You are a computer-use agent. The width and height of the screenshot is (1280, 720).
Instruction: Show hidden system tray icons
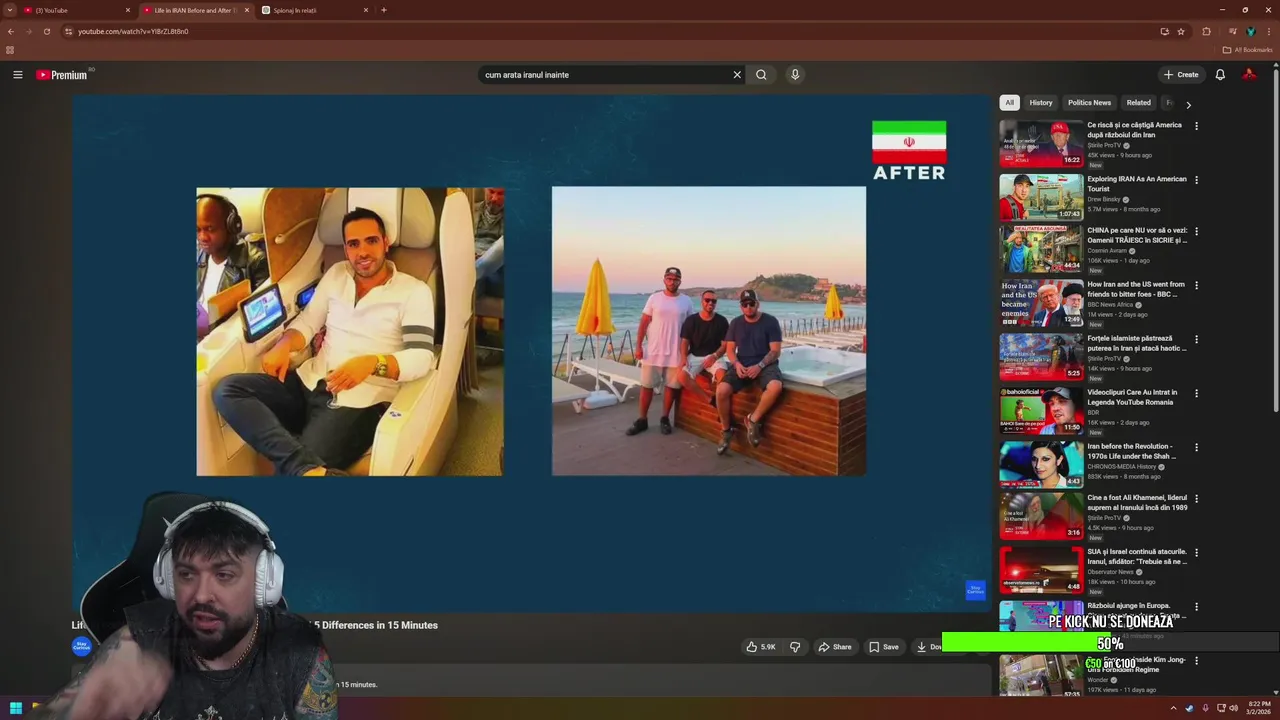click(1173, 708)
